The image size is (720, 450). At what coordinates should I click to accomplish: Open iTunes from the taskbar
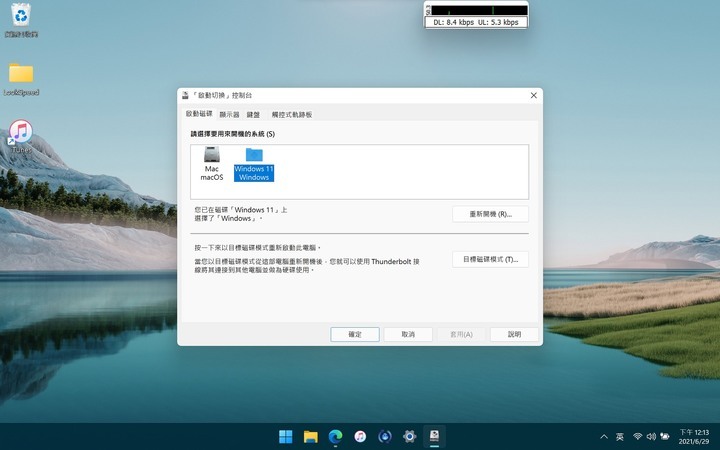(x=360, y=436)
